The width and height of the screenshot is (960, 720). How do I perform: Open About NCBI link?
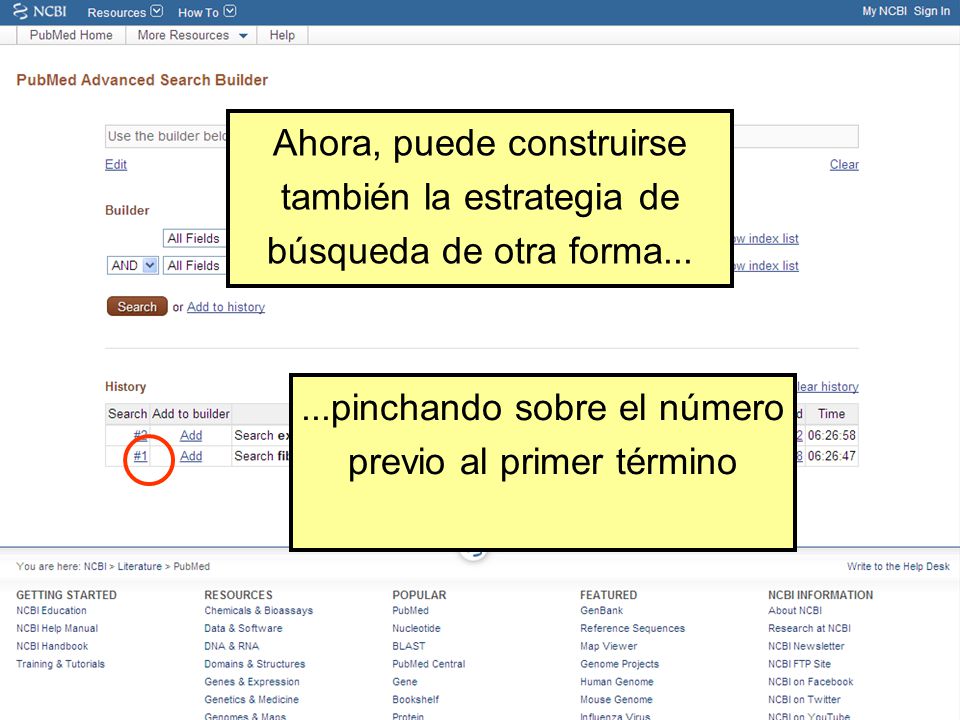(x=795, y=610)
